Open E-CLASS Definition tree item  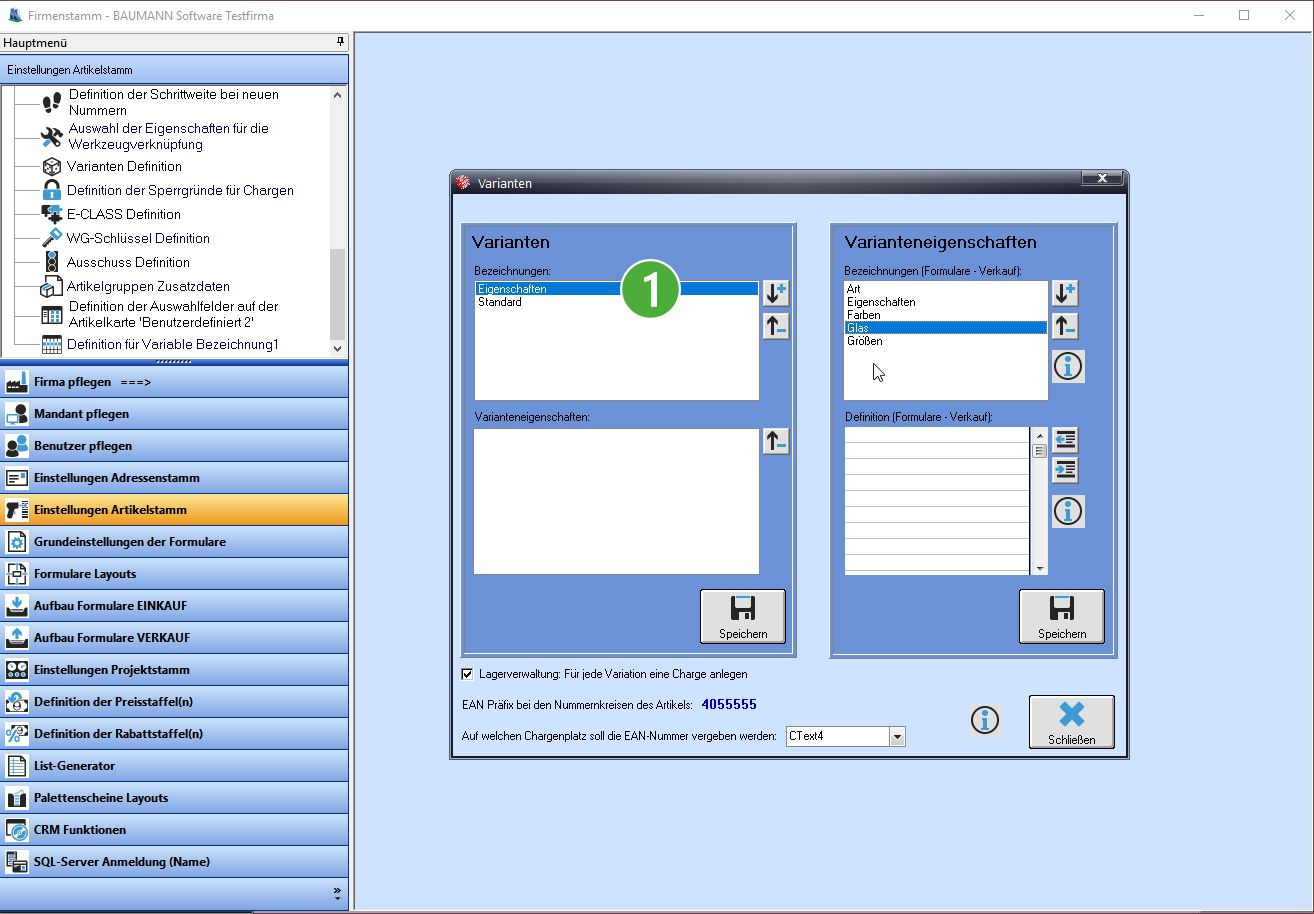[124, 214]
